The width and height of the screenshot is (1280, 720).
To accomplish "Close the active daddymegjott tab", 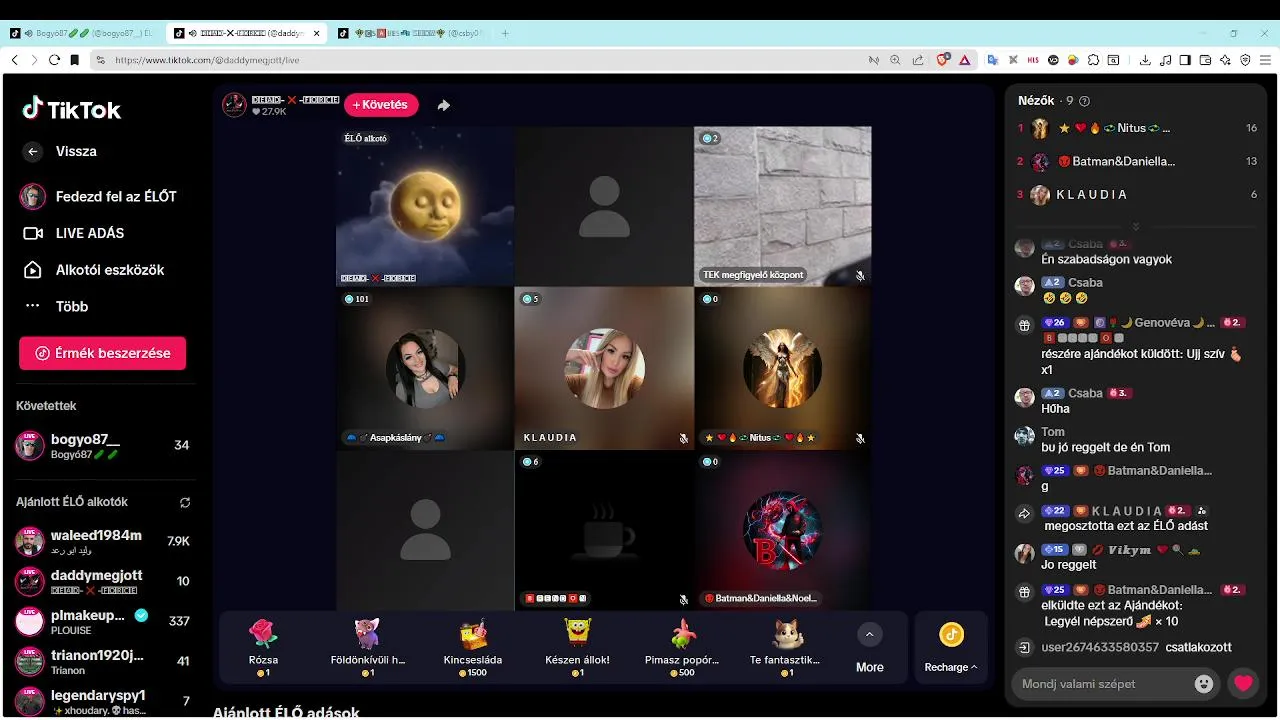I will (317, 33).
